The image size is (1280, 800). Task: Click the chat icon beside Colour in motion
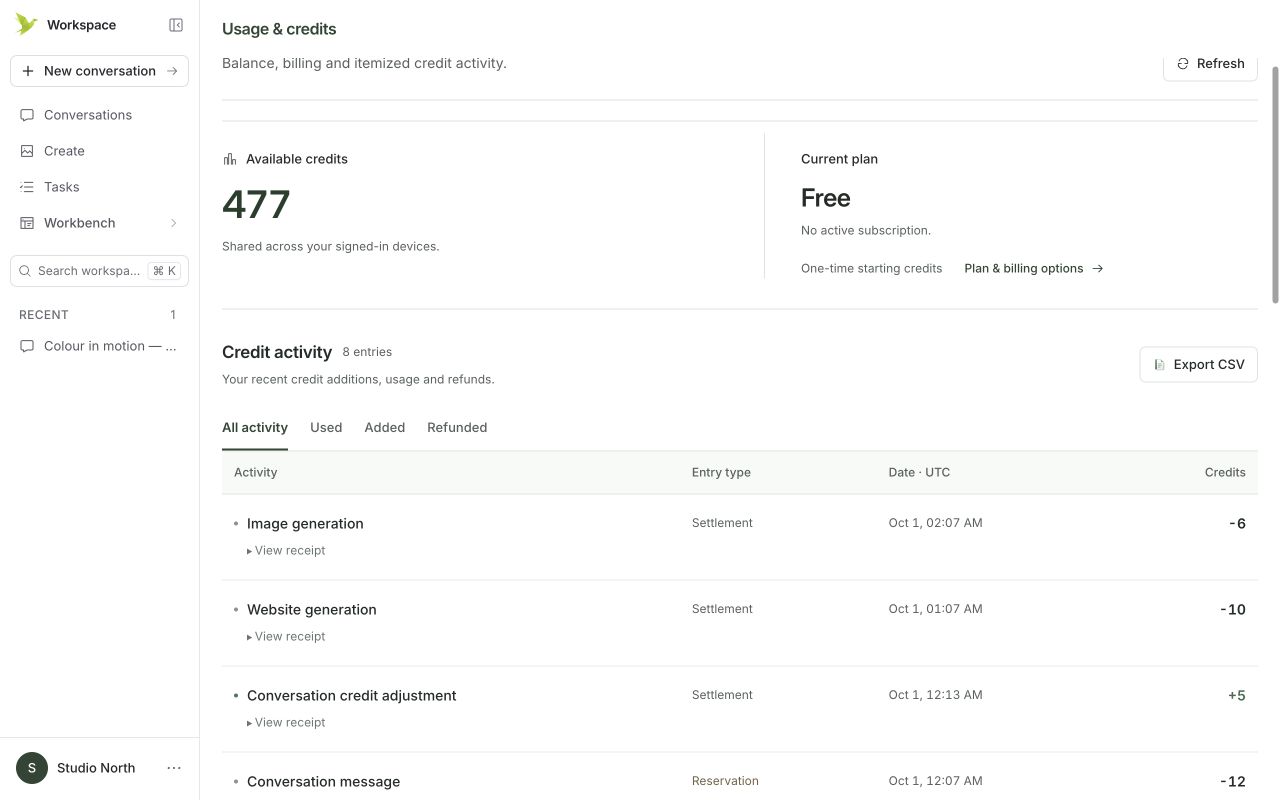pyautogui.click(x=27, y=346)
